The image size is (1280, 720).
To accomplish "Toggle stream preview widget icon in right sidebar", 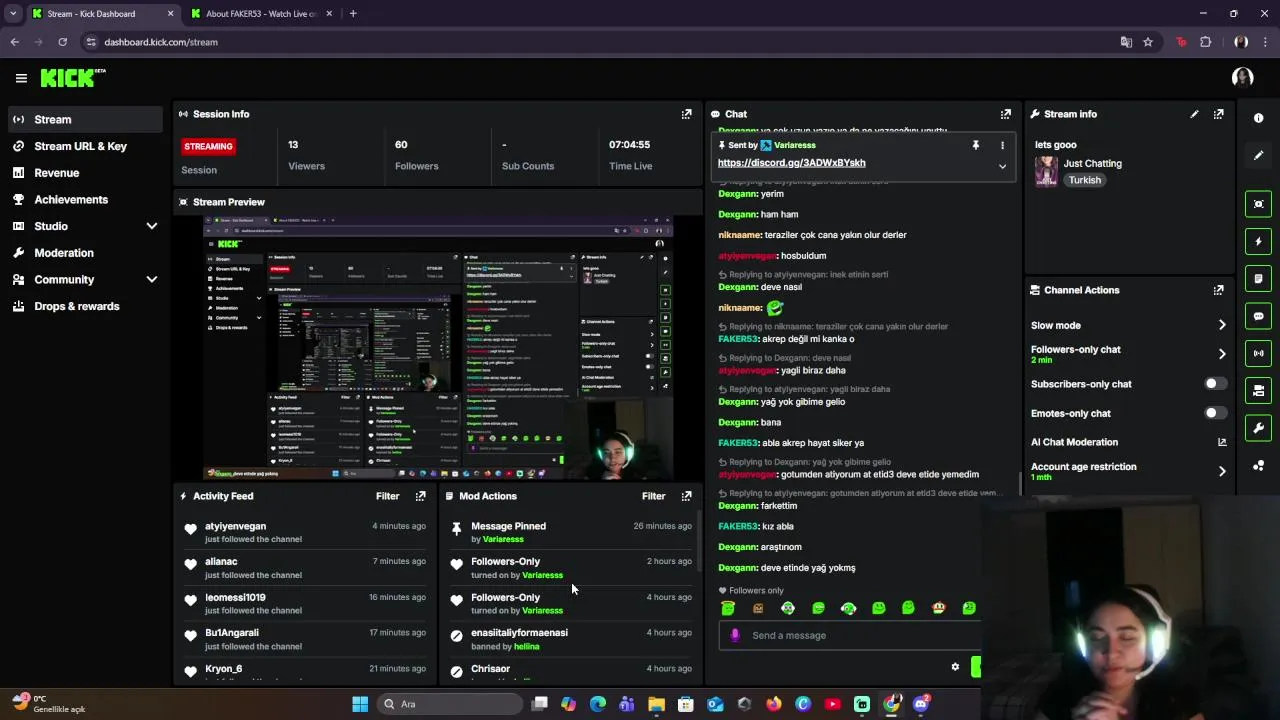I will (1258, 204).
